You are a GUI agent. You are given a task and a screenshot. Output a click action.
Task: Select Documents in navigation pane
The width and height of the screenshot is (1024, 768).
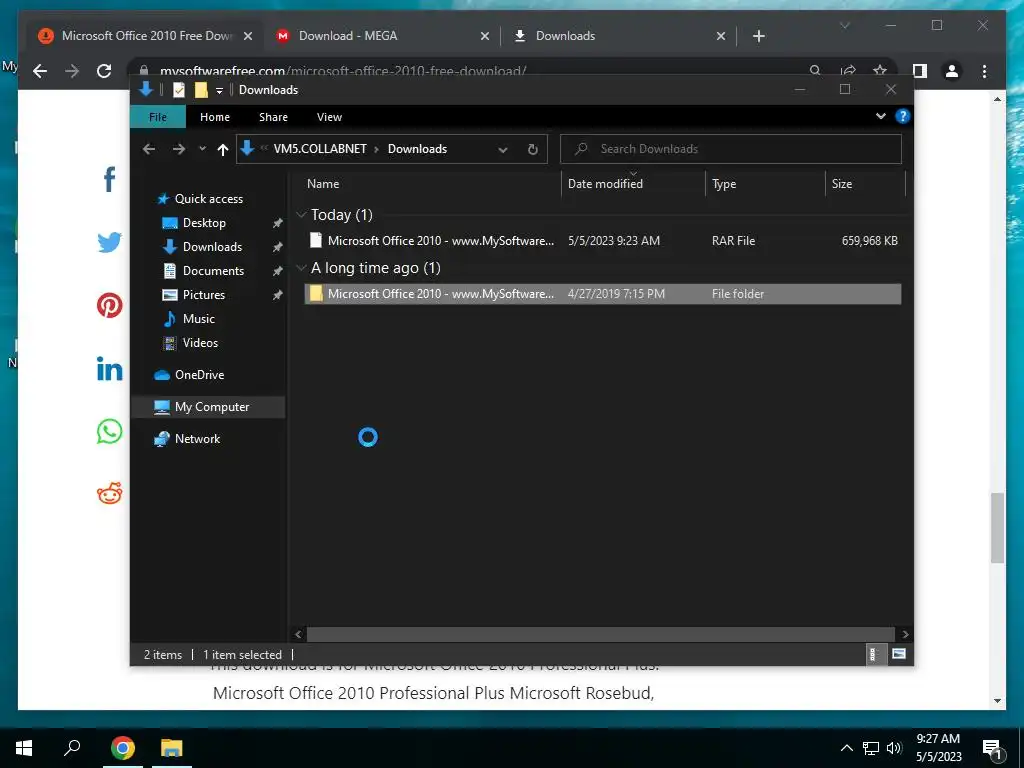pos(213,271)
